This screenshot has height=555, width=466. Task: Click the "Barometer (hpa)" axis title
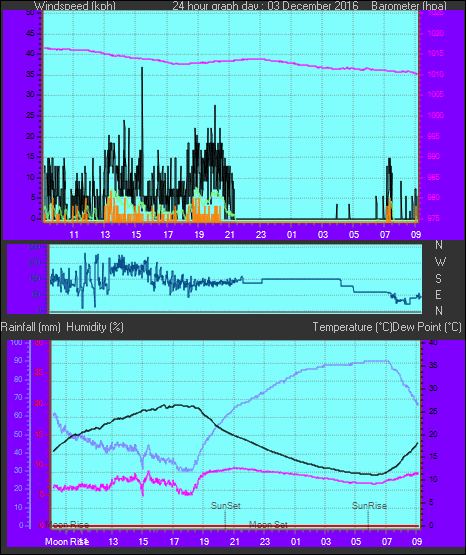(x=409, y=6)
